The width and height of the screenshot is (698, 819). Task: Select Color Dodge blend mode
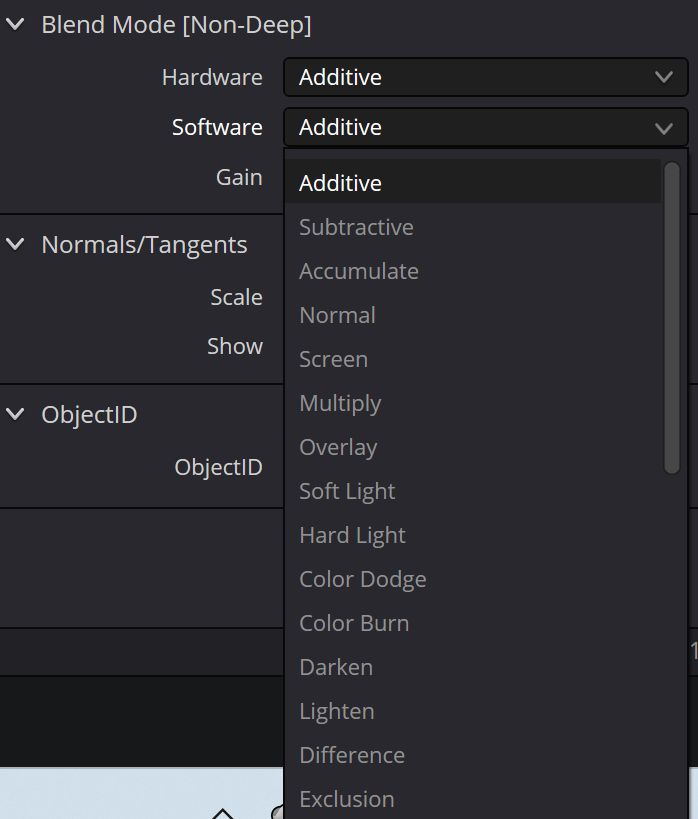[473, 579]
